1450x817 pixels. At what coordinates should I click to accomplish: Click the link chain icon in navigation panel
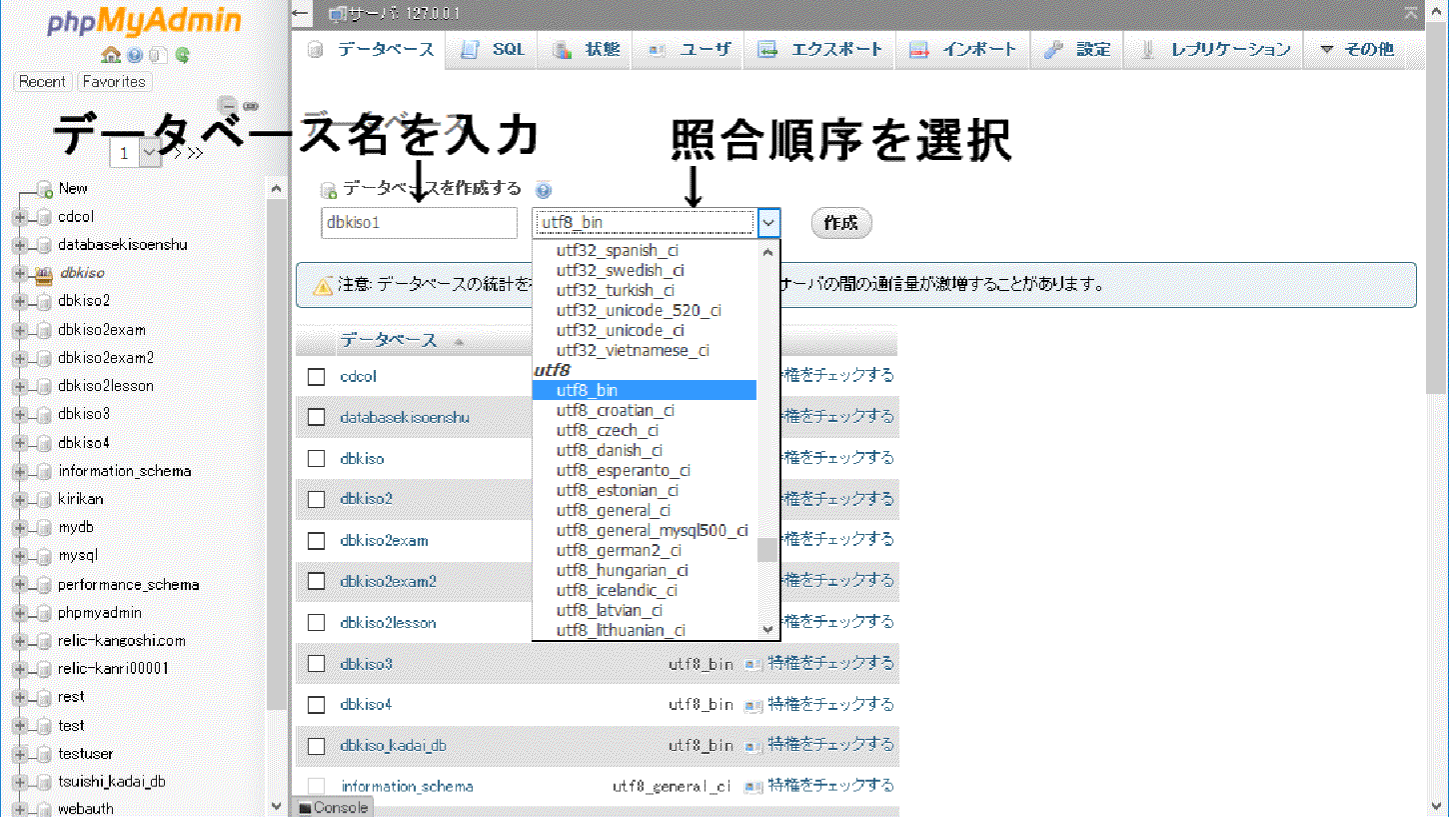coord(250,105)
